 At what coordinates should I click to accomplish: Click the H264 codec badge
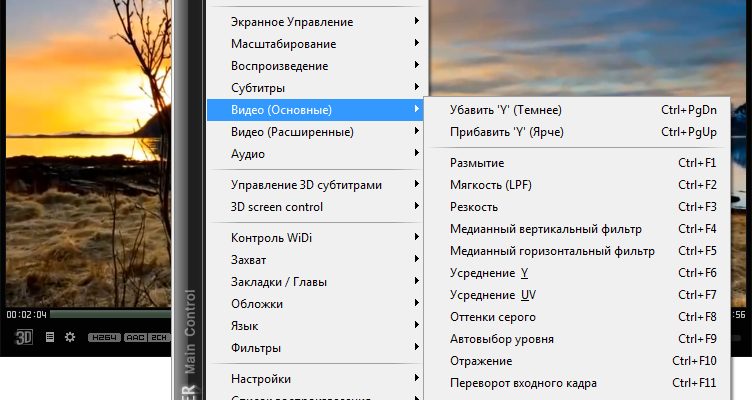click(104, 337)
